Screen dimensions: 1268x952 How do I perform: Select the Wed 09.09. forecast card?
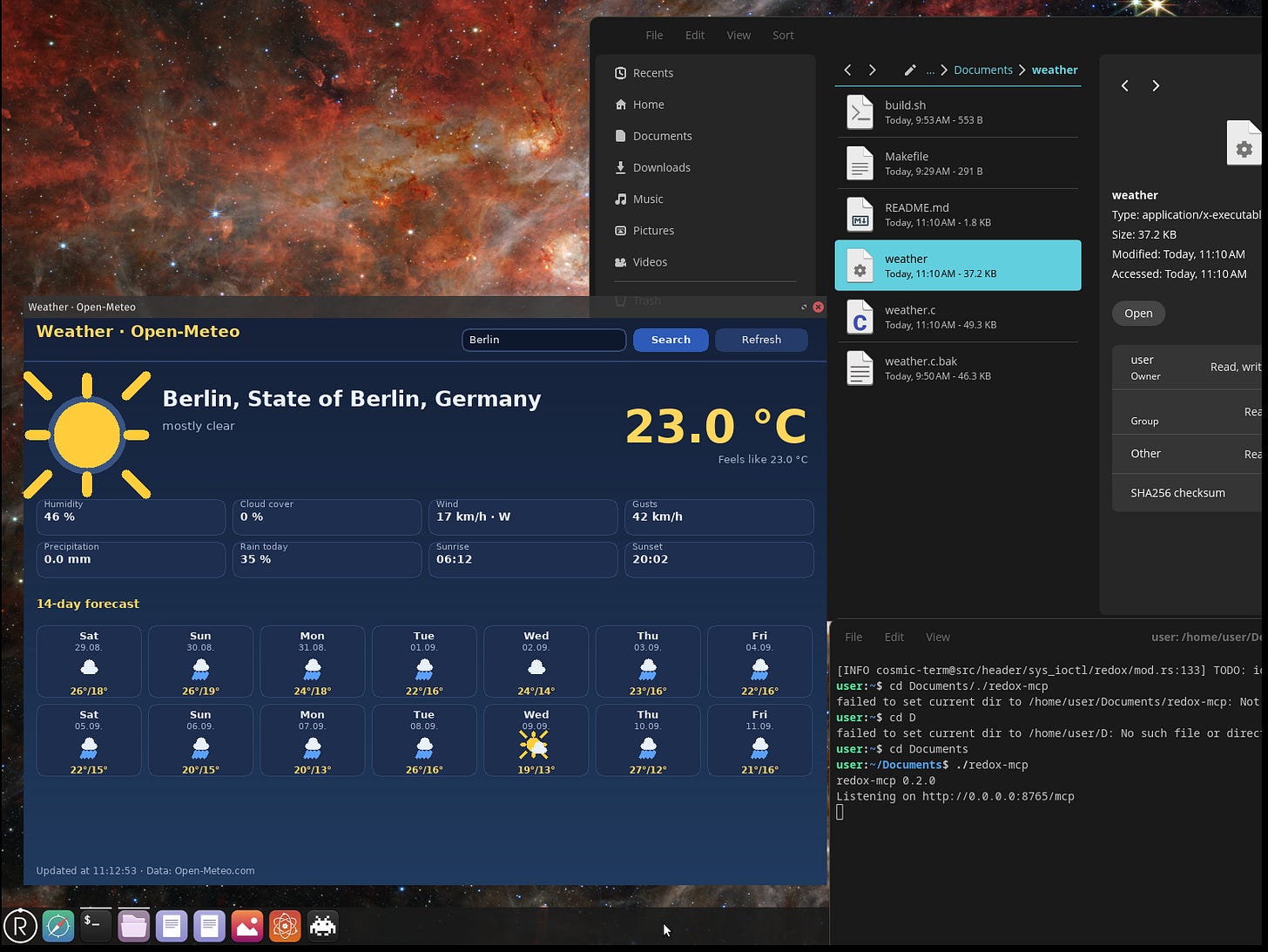click(536, 740)
